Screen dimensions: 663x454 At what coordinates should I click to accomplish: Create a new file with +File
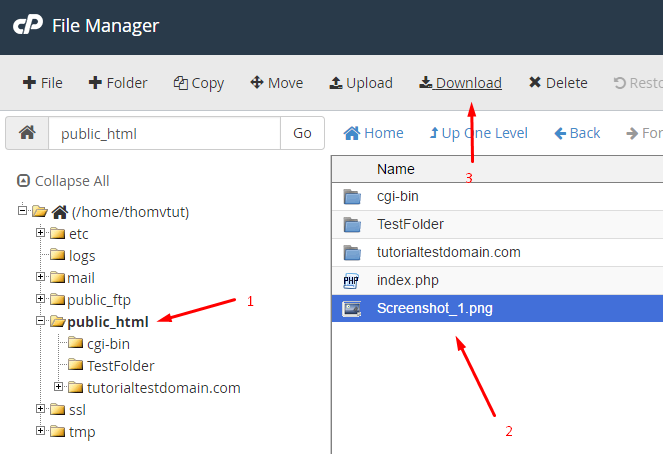click(x=42, y=83)
